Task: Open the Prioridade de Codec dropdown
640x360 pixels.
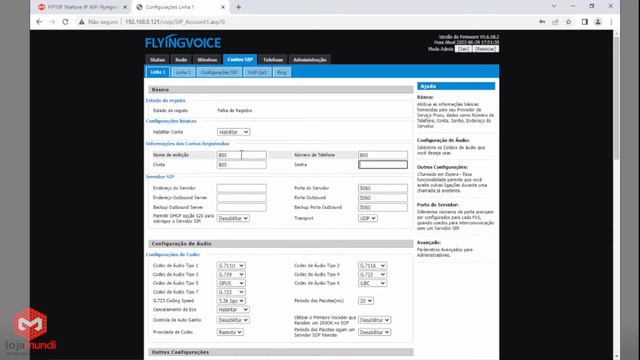Action: [x=230, y=332]
